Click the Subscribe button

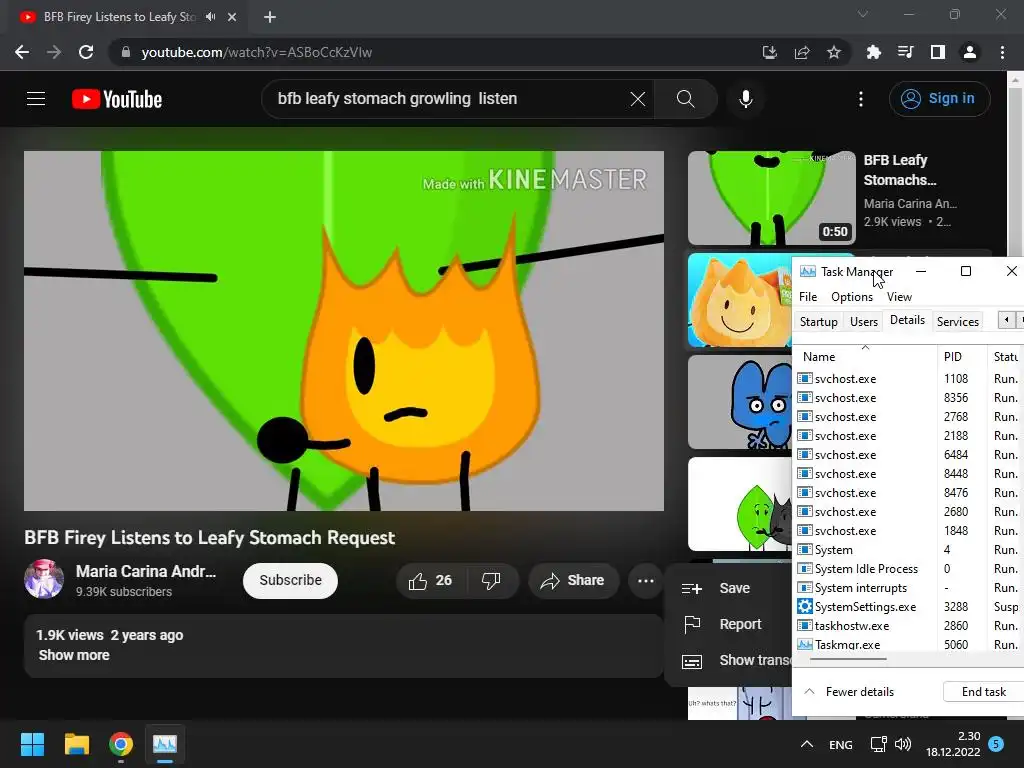tap(290, 581)
